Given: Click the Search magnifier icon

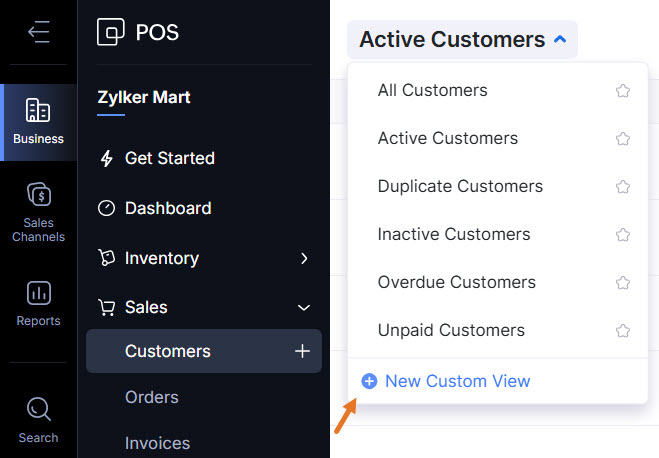Looking at the screenshot, I should click(38, 409).
